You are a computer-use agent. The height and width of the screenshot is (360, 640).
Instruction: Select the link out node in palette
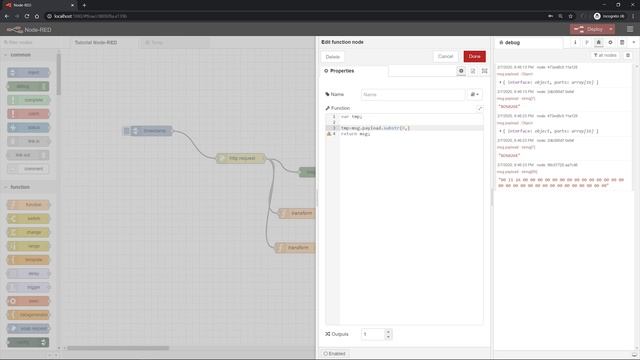click(x=28, y=155)
